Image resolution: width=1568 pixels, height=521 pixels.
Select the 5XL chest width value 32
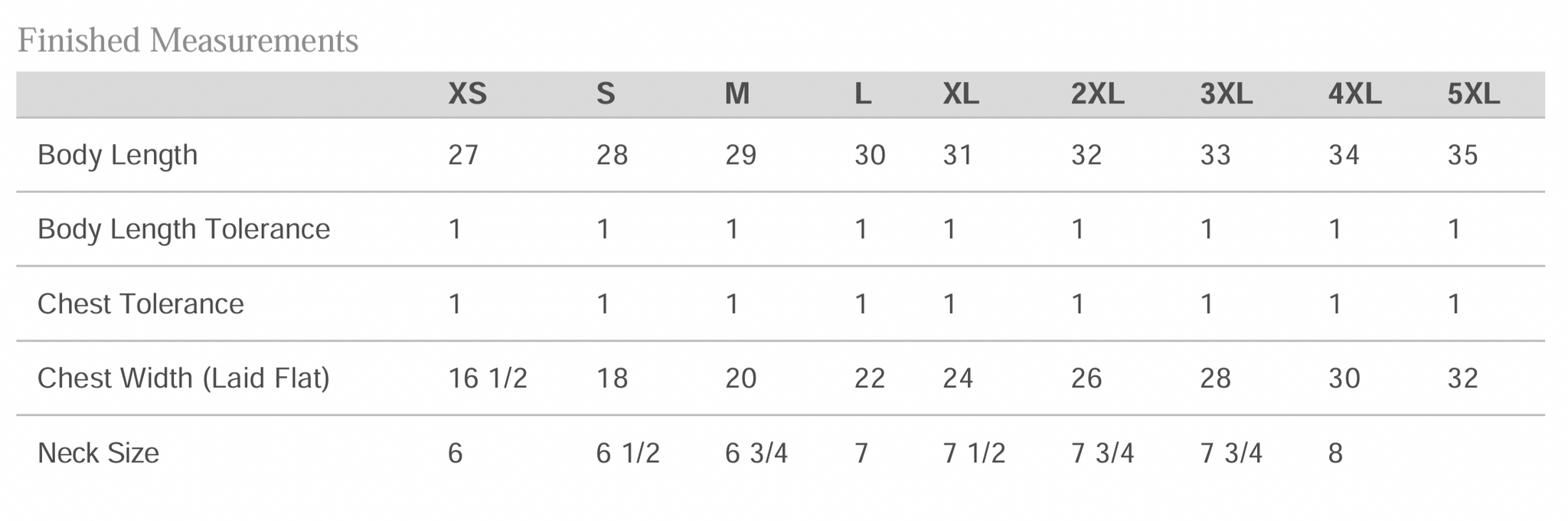pyautogui.click(x=1462, y=378)
